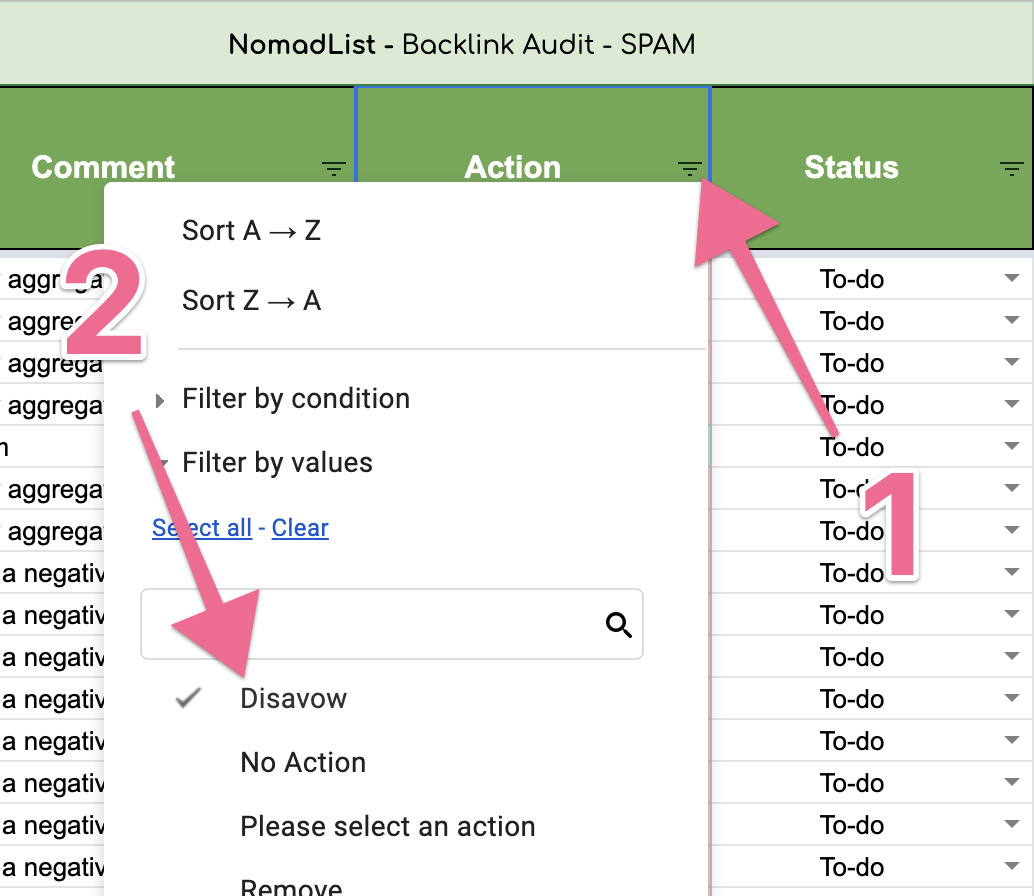Choose Sort A → Z
This screenshot has height=896, width=1034.
251,231
